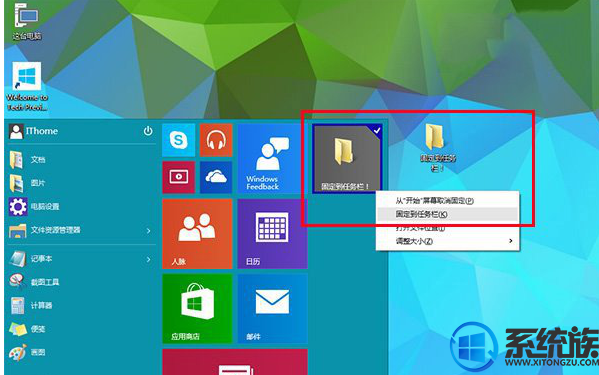Click the power button in Start menu

[x=148, y=131]
